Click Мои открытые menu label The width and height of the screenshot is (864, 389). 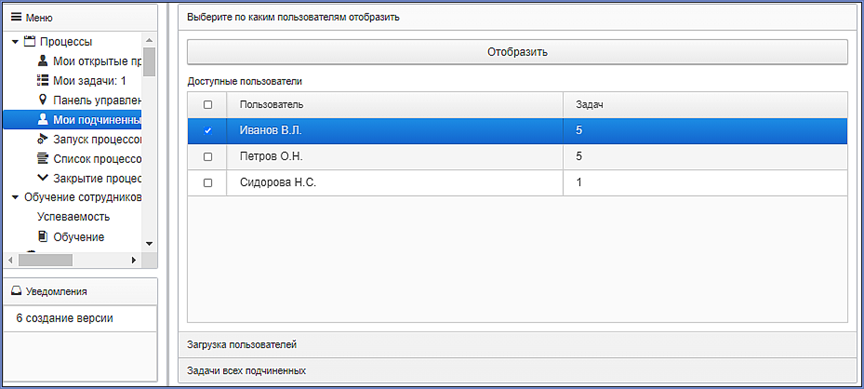click(98, 61)
